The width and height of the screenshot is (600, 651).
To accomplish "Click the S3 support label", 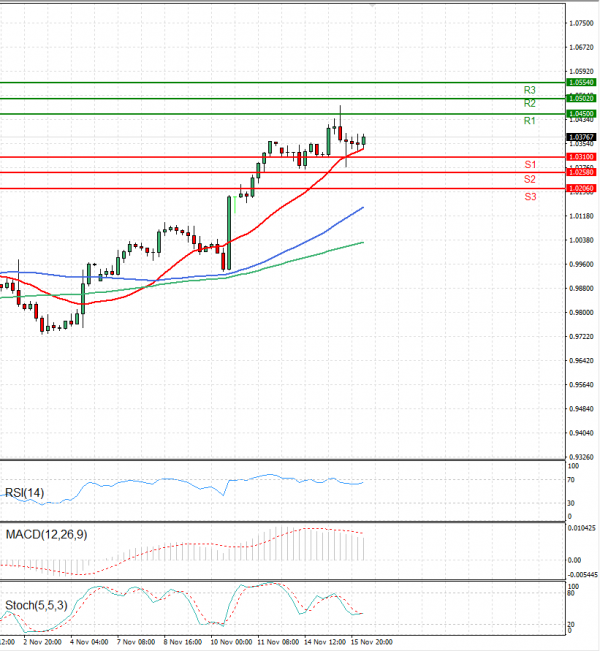I will [530, 197].
